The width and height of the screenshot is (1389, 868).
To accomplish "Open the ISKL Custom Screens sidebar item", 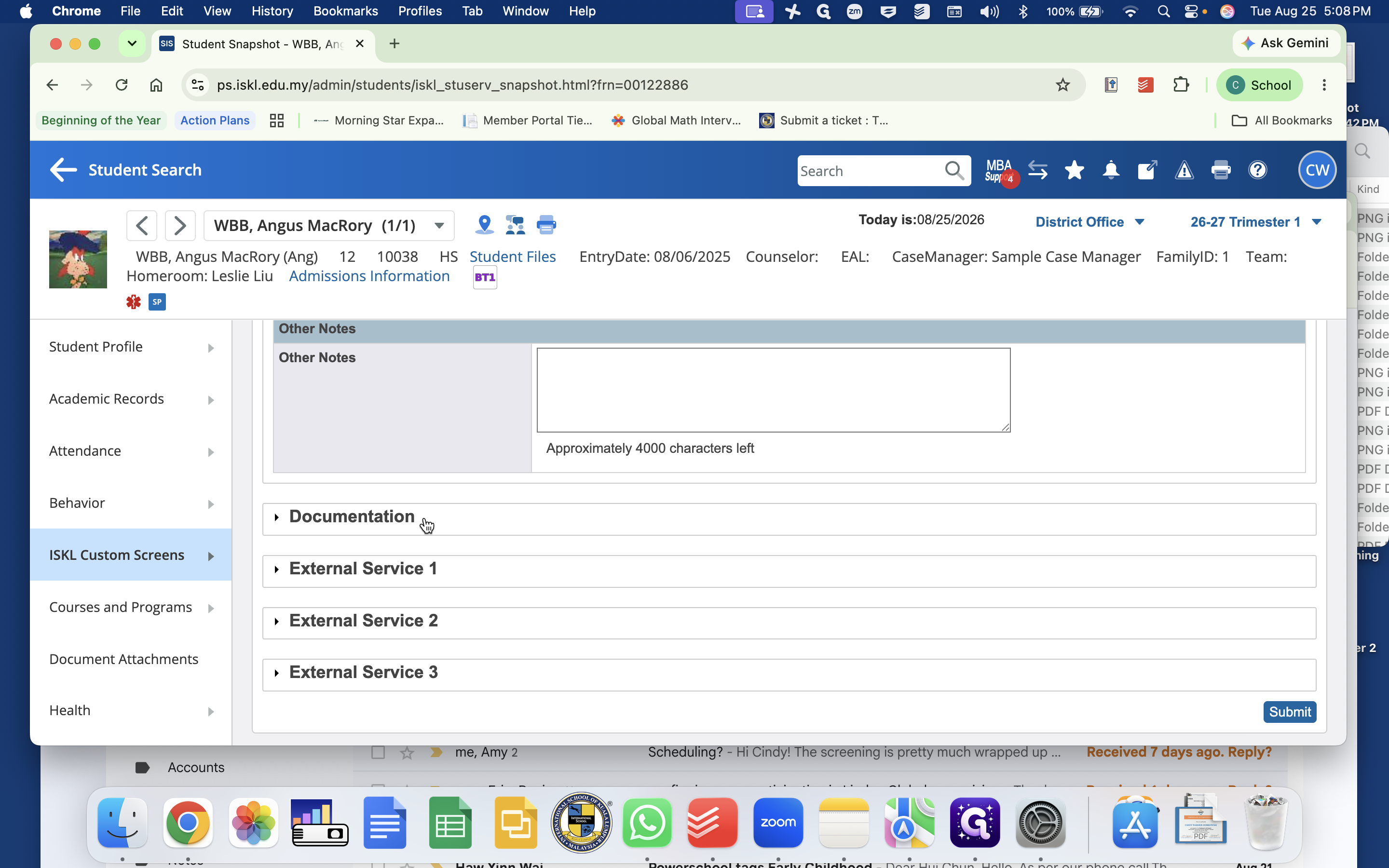I will pos(131,555).
